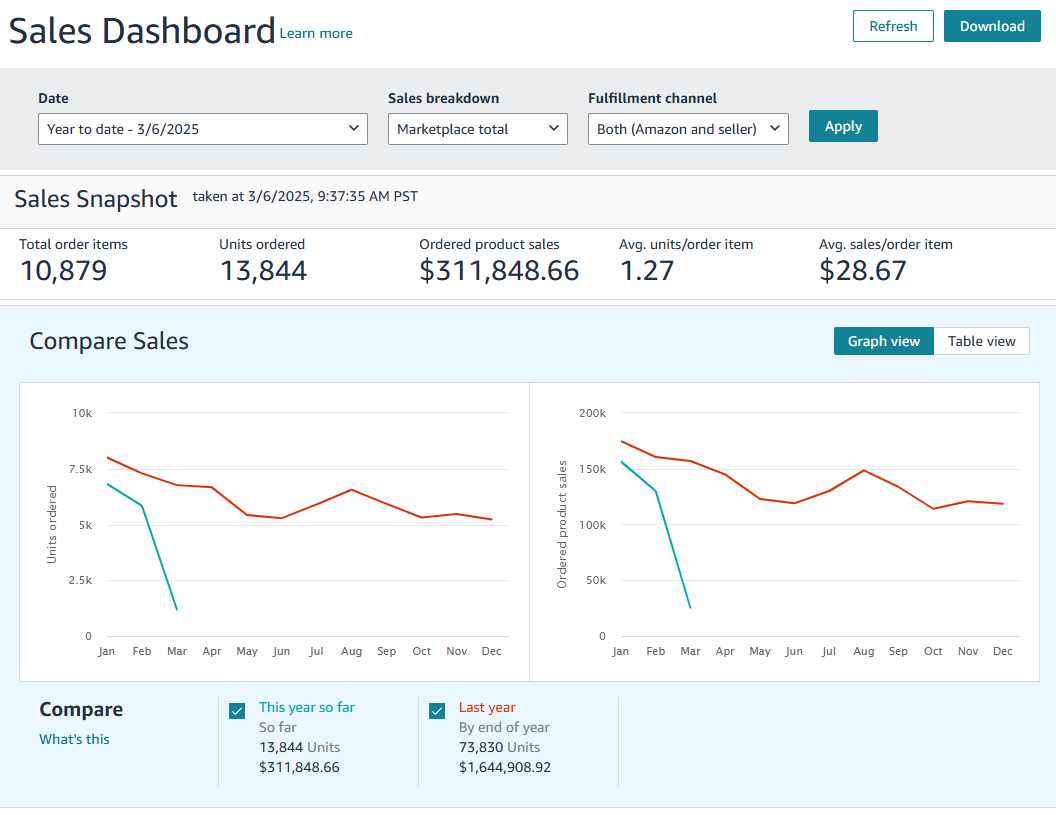
Task: Click Mar endpoint of teal units ordered line
Action: [x=176, y=610]
